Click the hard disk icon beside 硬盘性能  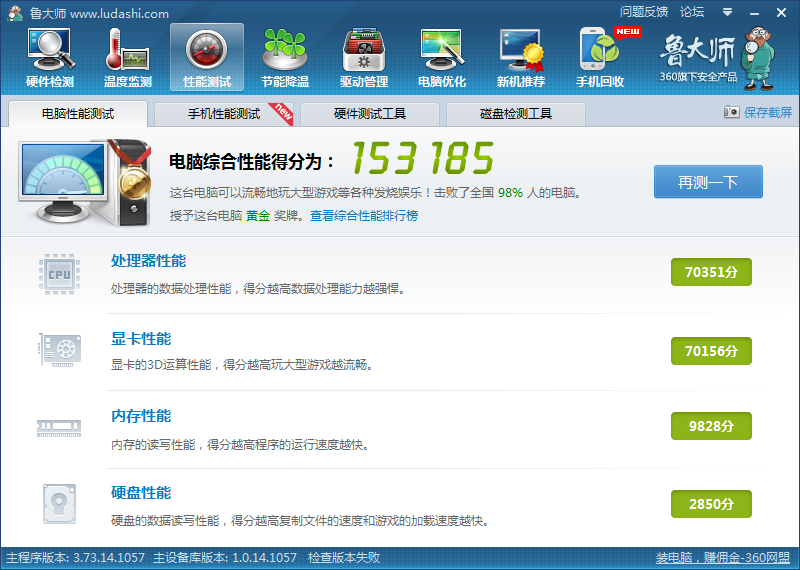pos(59,504)
